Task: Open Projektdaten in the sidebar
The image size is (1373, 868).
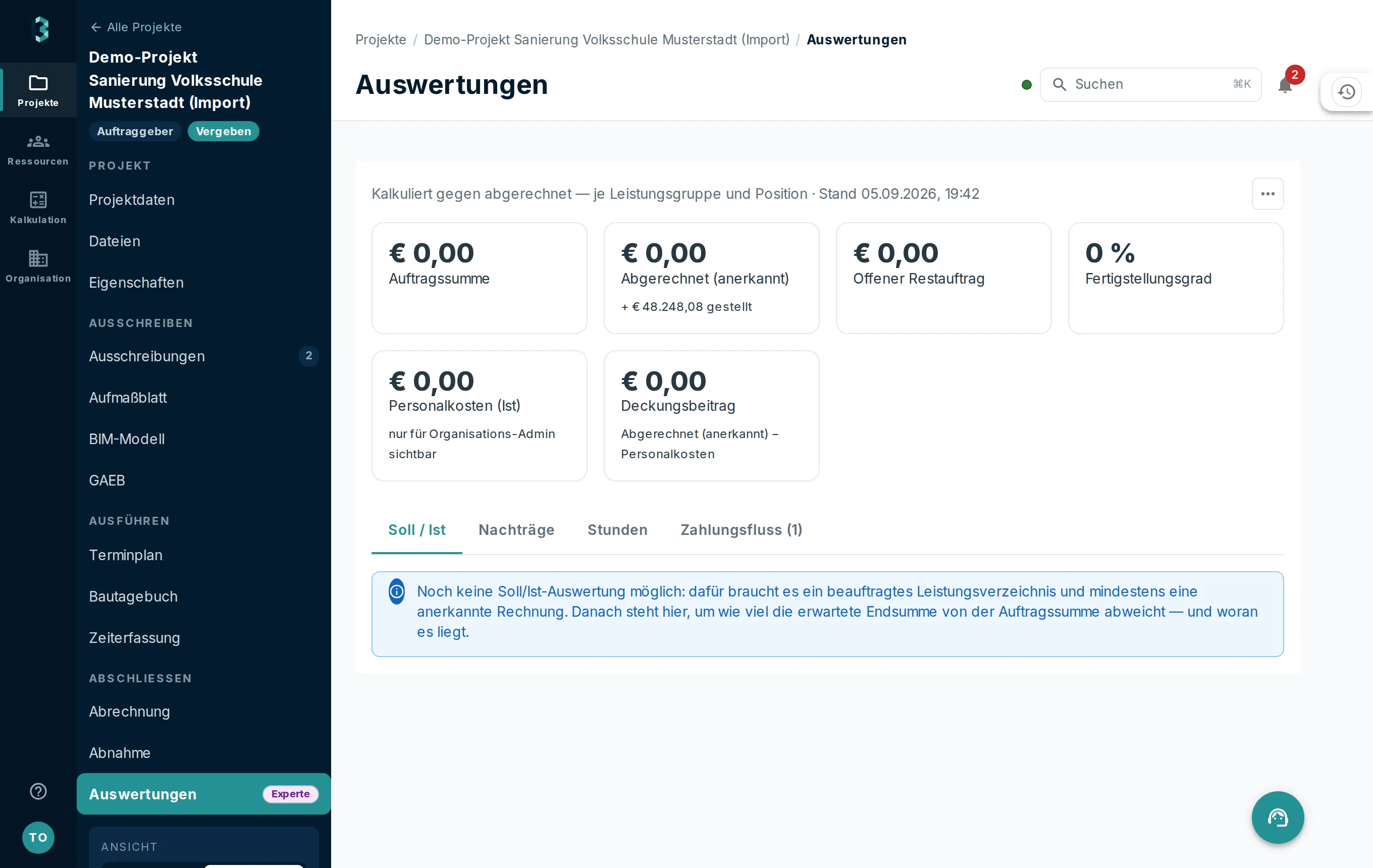Action: click(203, 200)
